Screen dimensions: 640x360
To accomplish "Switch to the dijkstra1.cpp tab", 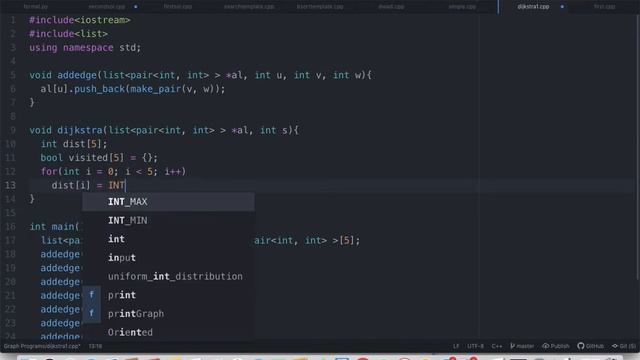I will 533,7.
